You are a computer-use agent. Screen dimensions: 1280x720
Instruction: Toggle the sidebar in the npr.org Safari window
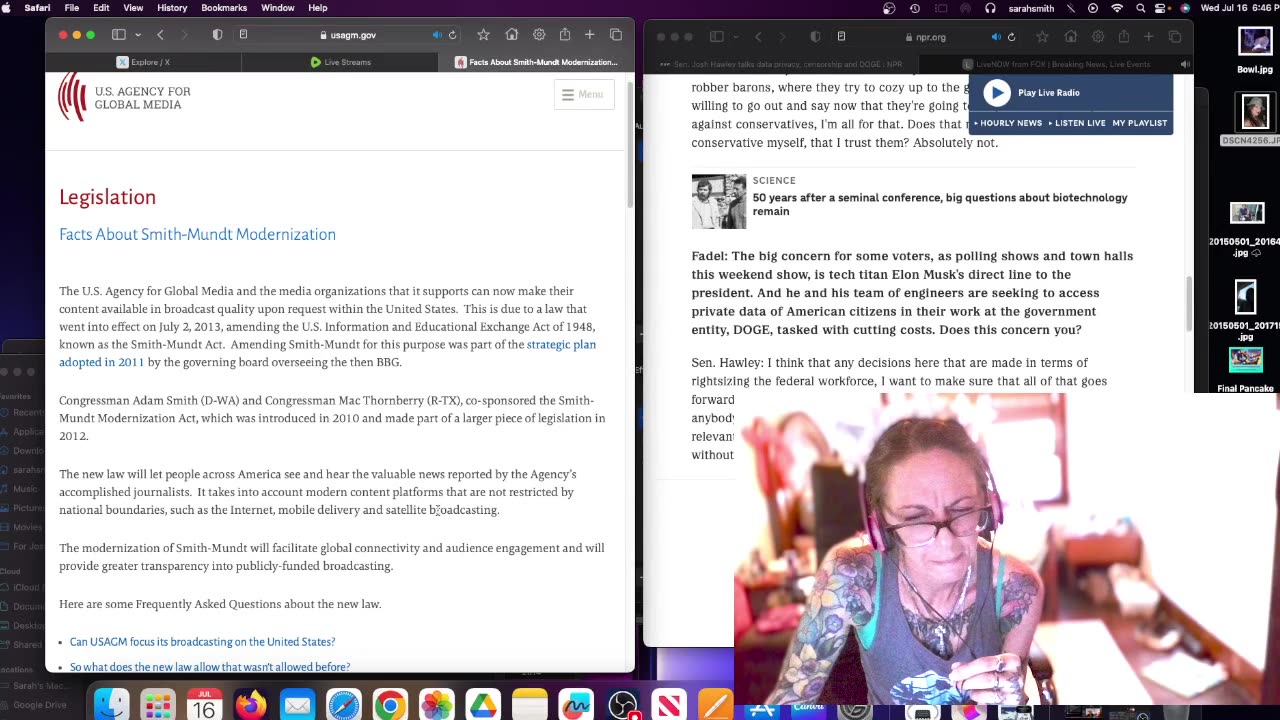[716, 37]
